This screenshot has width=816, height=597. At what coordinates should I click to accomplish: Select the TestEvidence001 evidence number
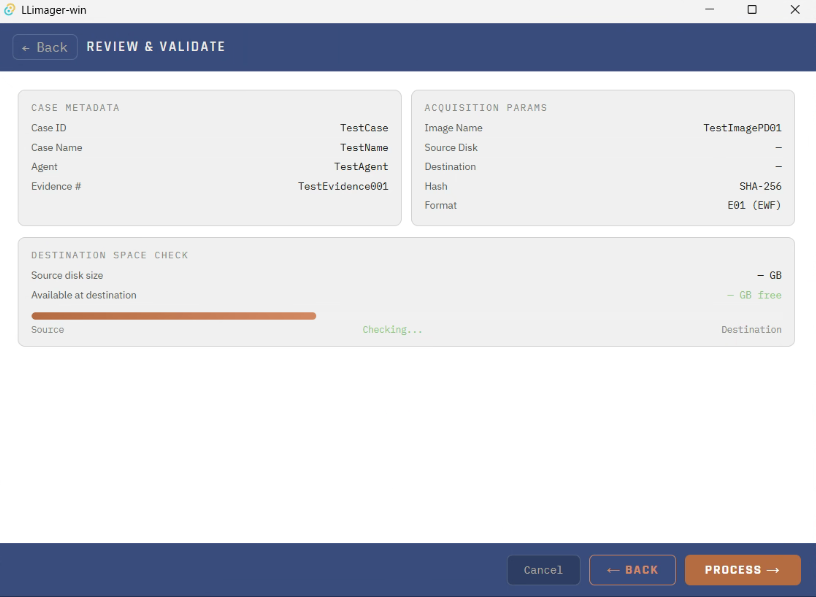[x=343, y=186]
